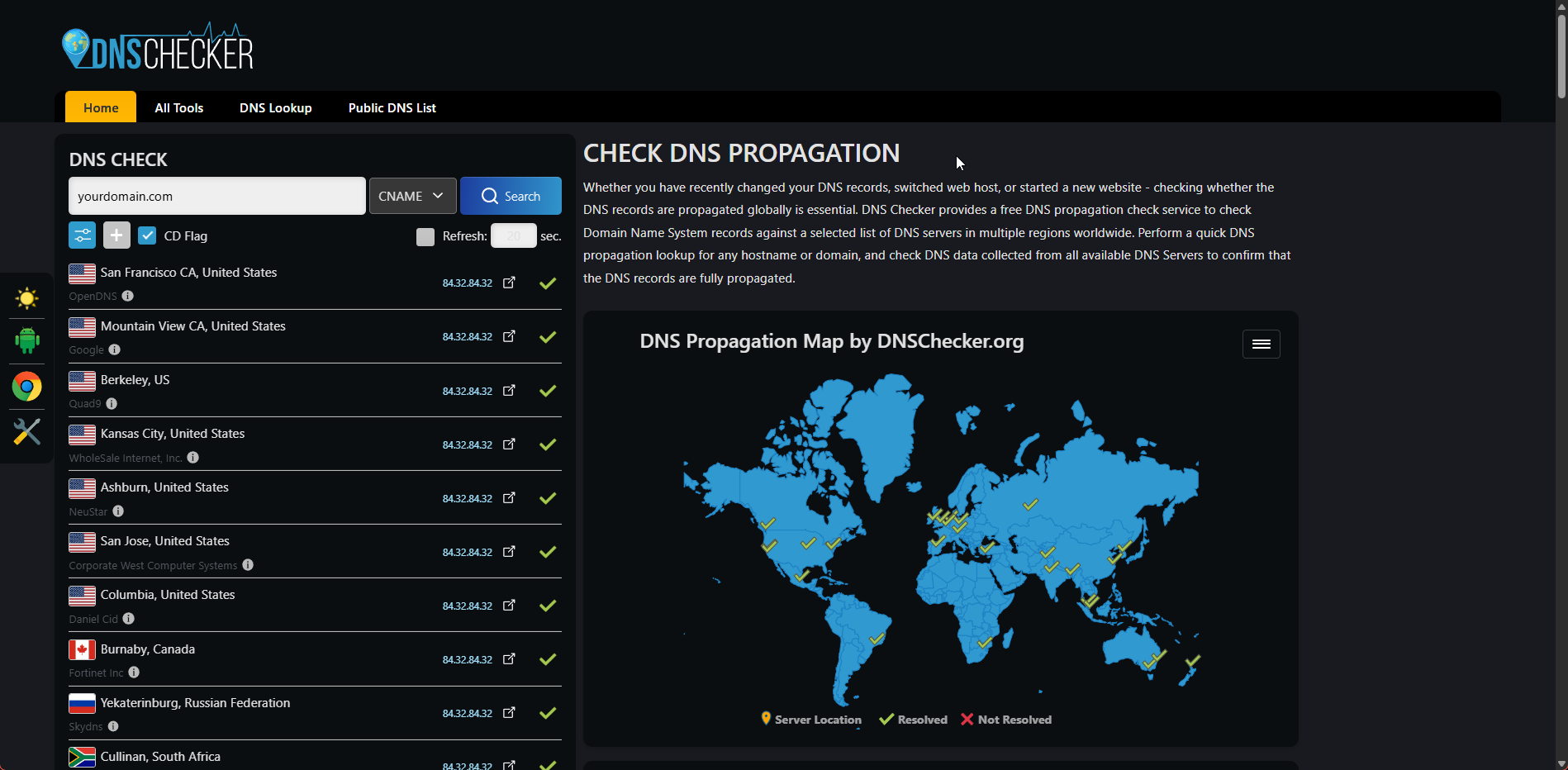Click the yourdomain.com domain input field
This screenshot has width=1568, height=770.
[216, 196]
